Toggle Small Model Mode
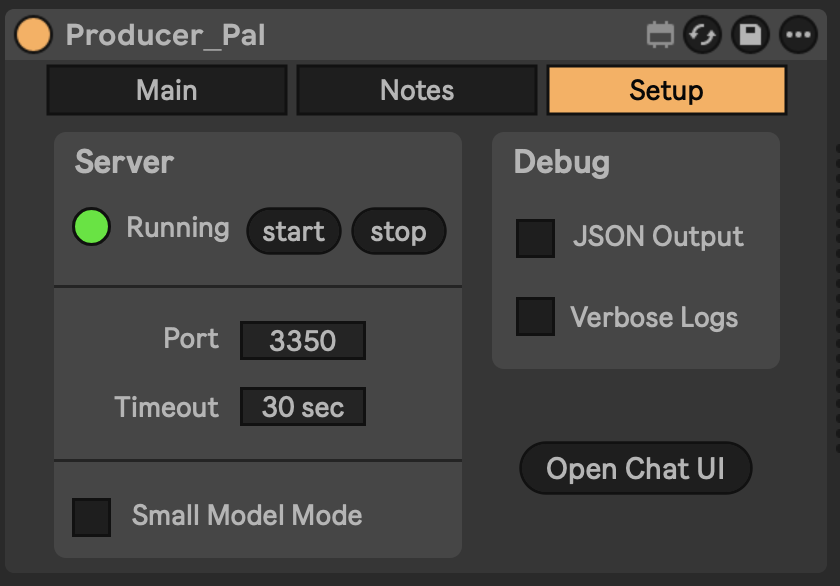 click(91, 515)
